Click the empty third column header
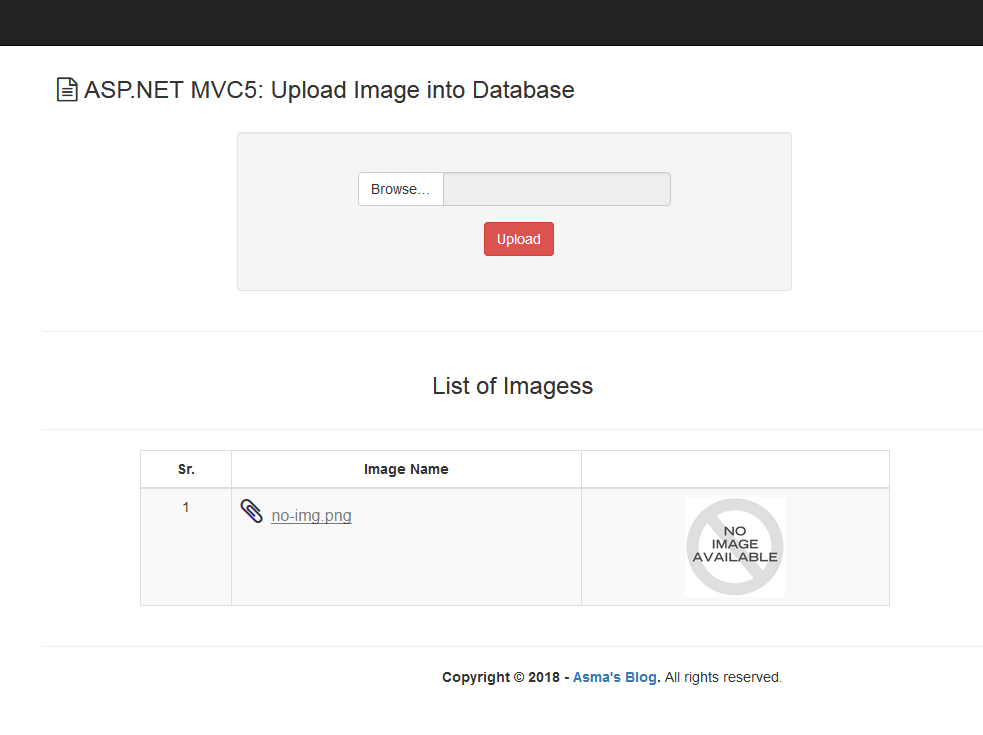The image size is (983, 735). click(x=734, y=468)
